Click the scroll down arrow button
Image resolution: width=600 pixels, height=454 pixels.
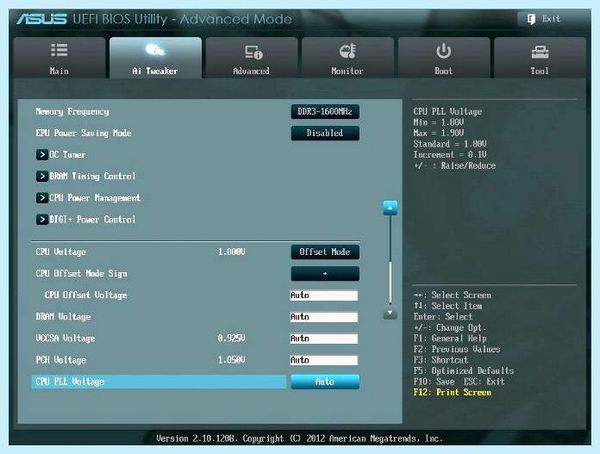pyautogui.click(x=390, y=313)
